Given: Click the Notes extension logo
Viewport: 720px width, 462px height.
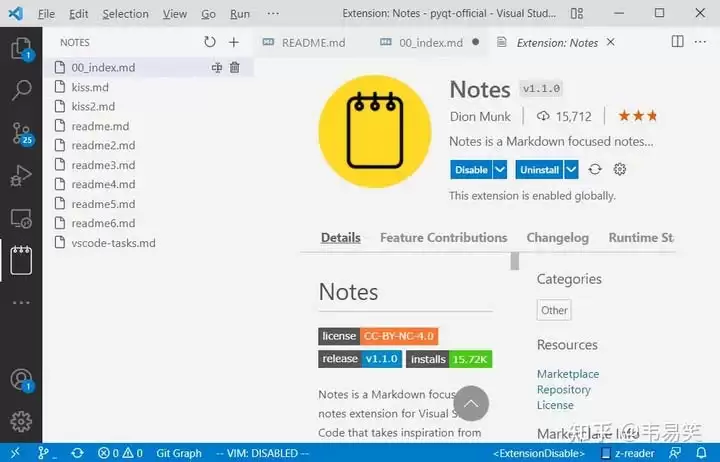Looking at the screenshot, I should coord(375,131).
